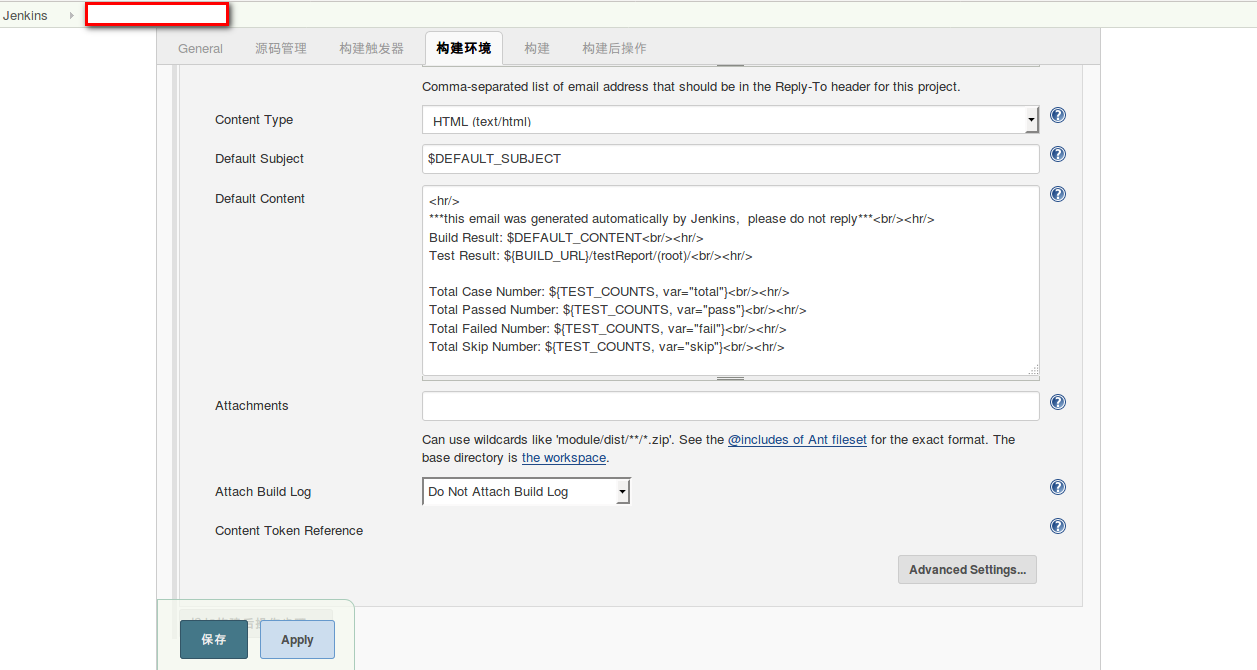Image resolution: width=1257 pixels, height=670 pixels.
Task: Open the Attach Build Log dropdown
Action: pyautogui.click(x=526, y=491)
